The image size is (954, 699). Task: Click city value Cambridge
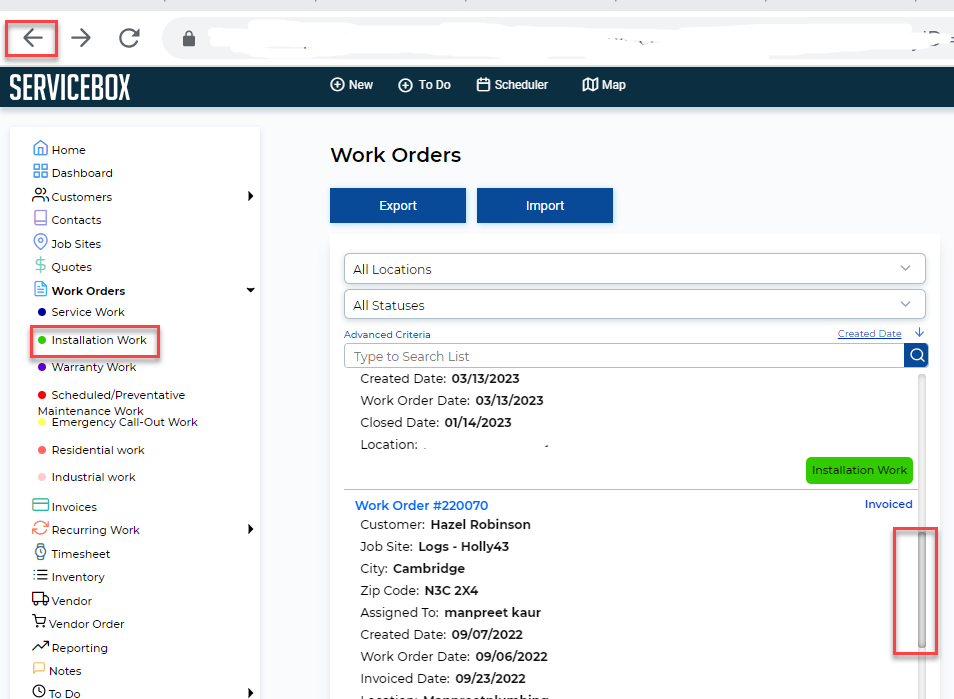[429, 569]
